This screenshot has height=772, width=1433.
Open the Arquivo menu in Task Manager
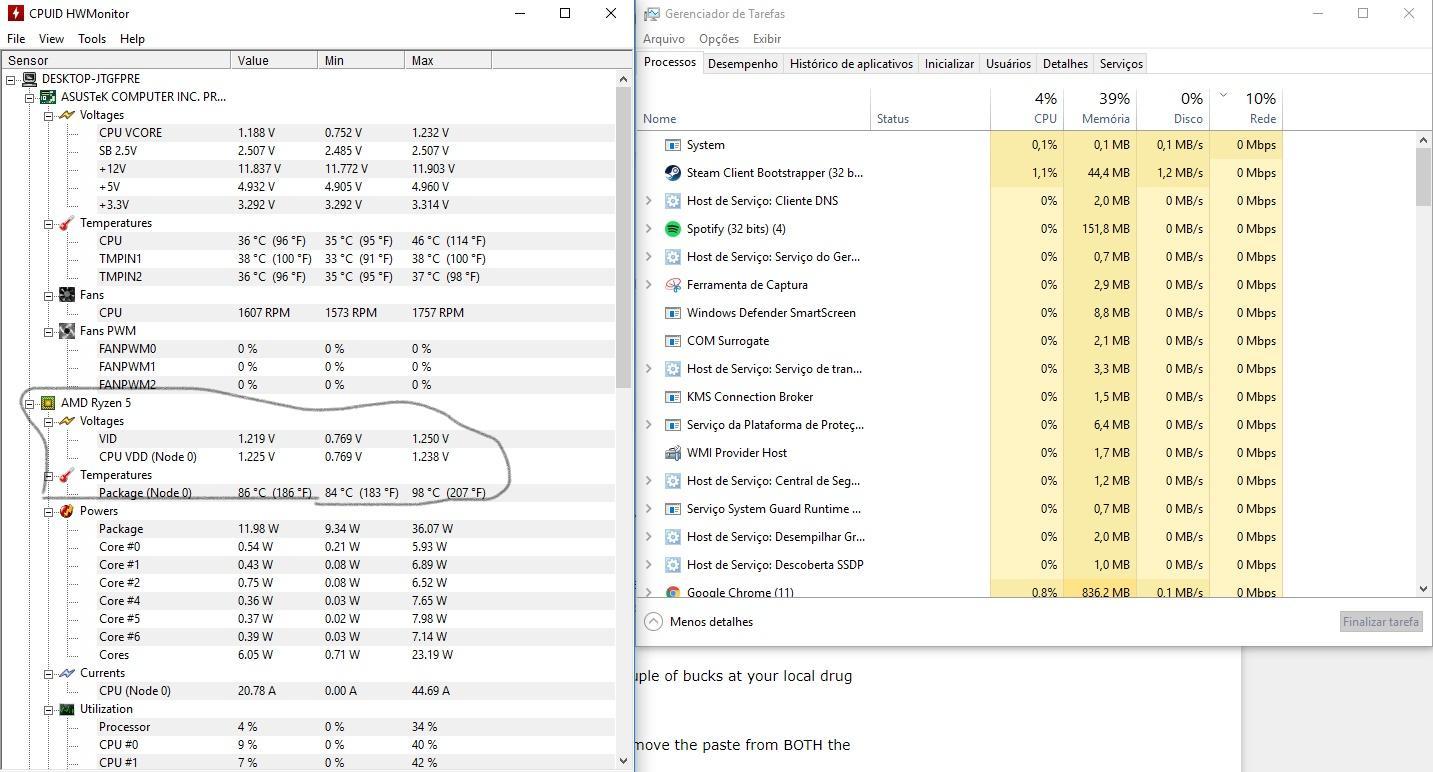point(664,39)
